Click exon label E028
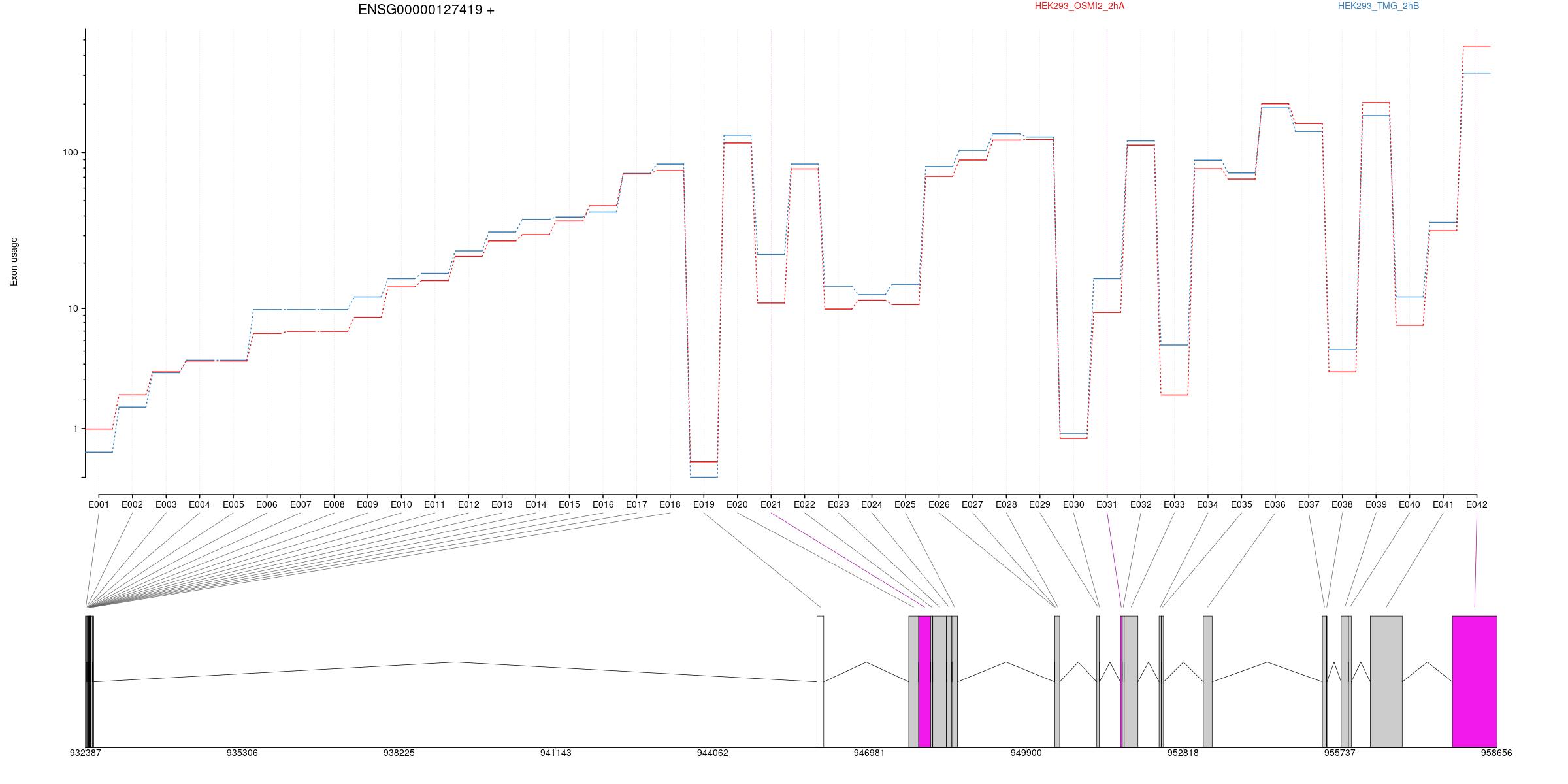Screen dimensions: 1568x784 [1006, 504]
